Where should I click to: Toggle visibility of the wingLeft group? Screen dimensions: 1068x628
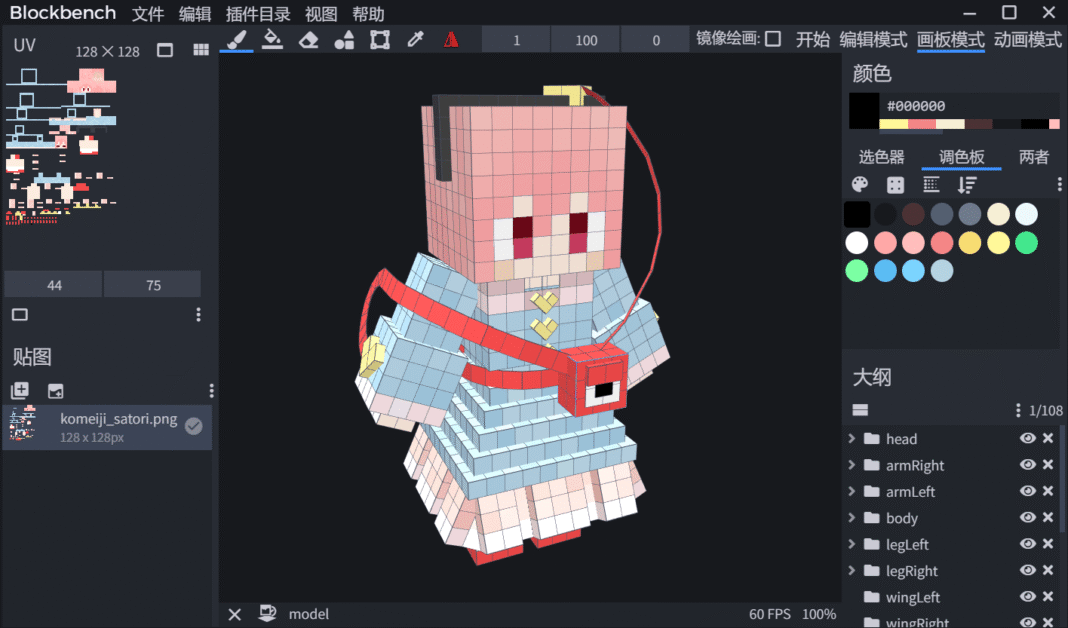click(1028, 597)
